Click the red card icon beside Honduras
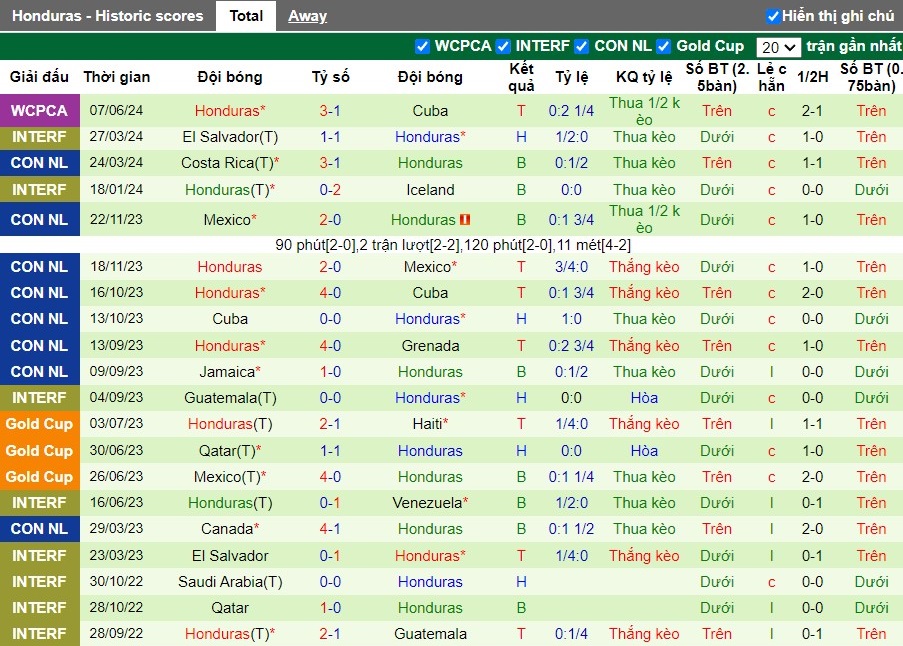Viewport: 903px width, 646px height. point(465,219)
